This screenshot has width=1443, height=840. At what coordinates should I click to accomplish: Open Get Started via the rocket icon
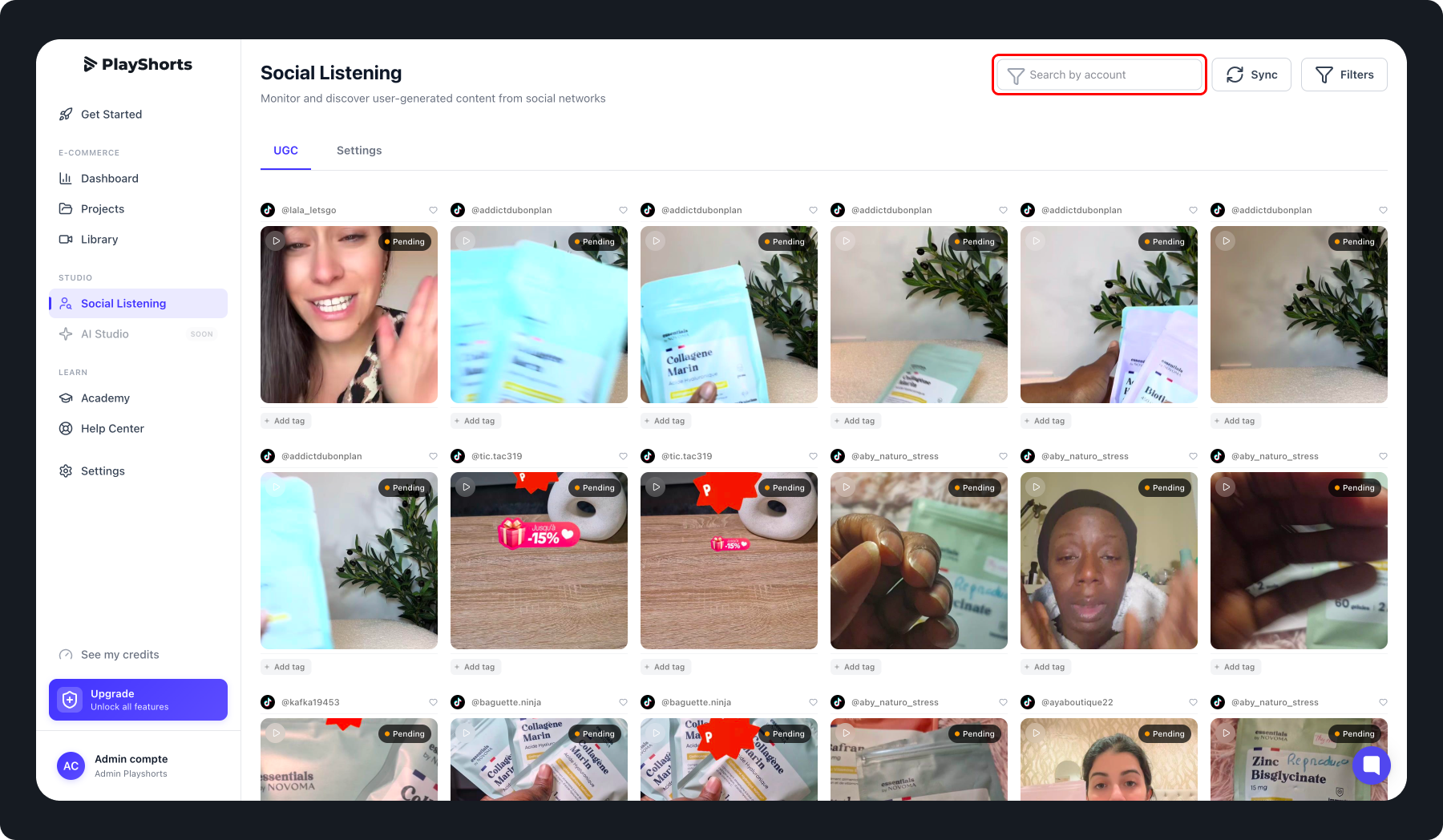tap(66, 115)
